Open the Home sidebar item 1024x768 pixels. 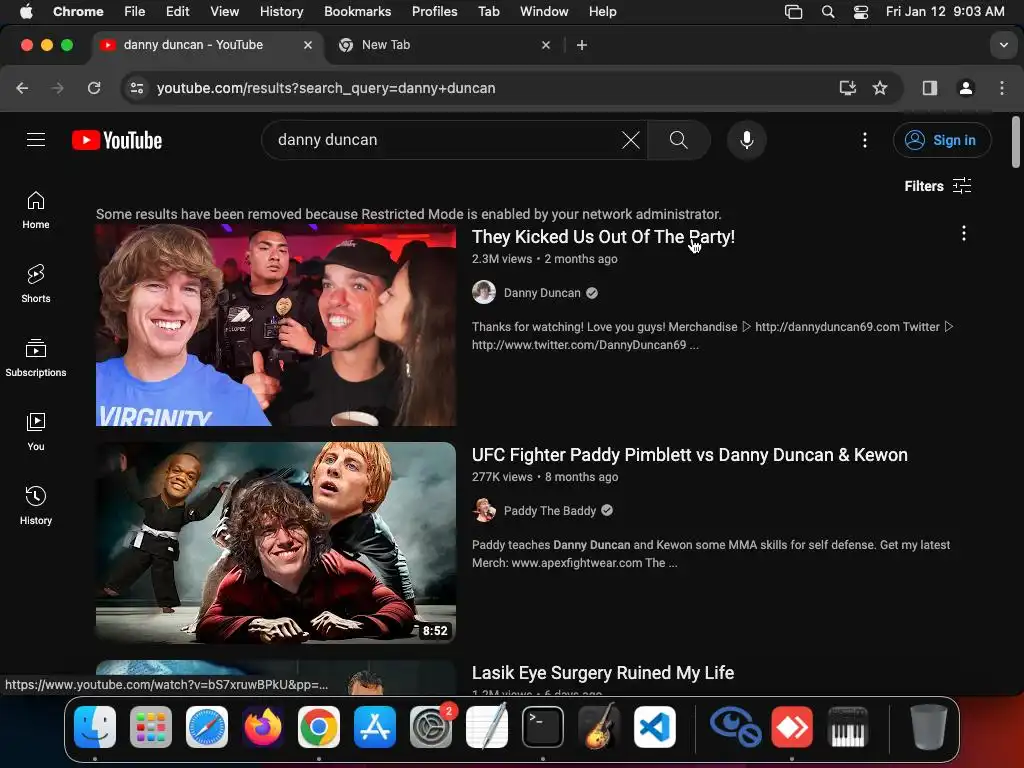[x=36, y=210]
